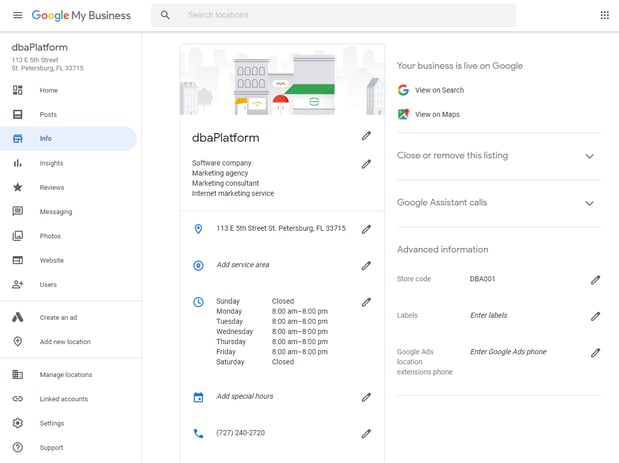Screen dimensions: 619x463
Task: Click the Insights bar chart icon
Action: pyautogui.click(x=17, y=163)
